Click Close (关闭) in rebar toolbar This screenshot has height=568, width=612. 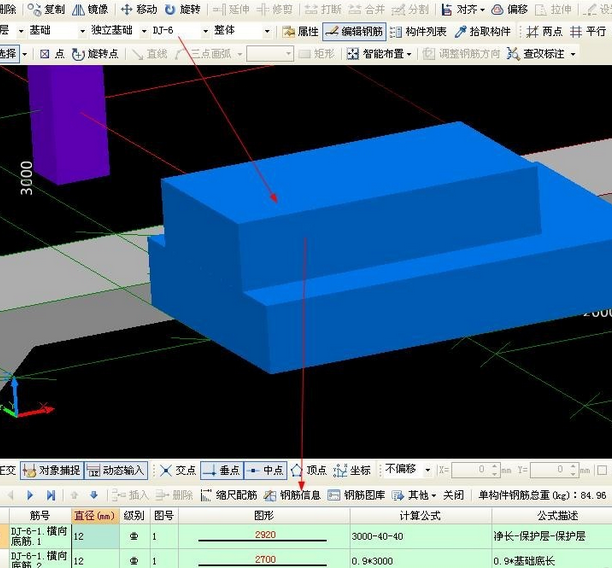pos(453,495)
